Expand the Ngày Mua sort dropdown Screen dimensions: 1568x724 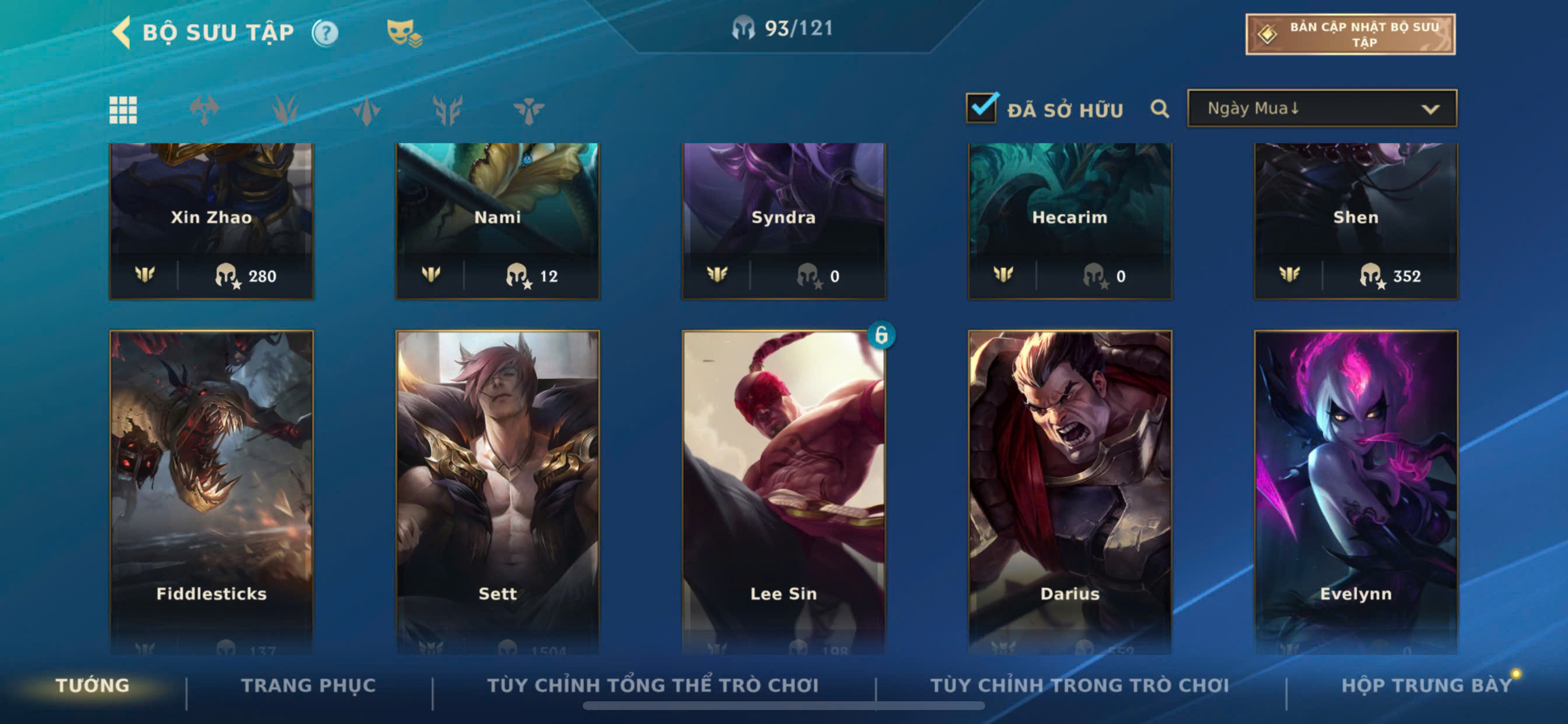1322,108
